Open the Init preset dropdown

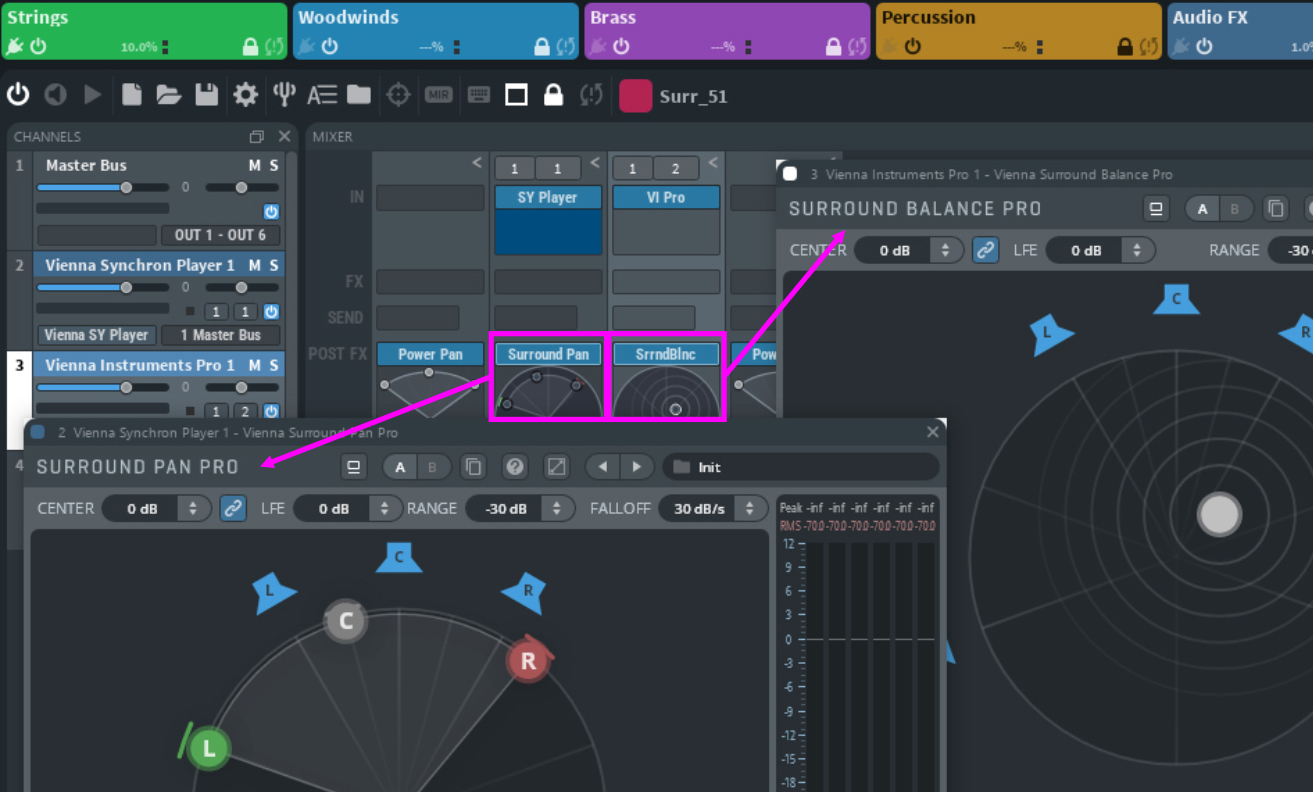(800, 467)
